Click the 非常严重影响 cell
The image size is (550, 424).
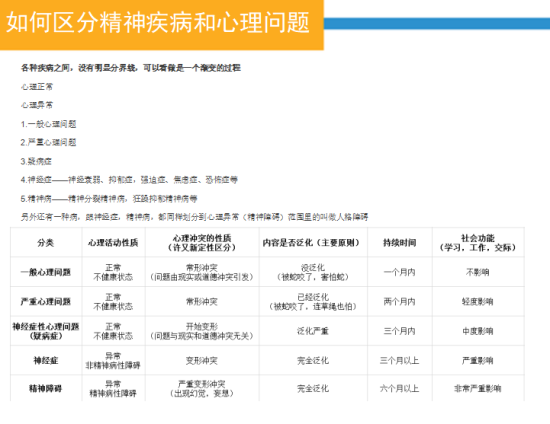(x=478, y=388)
